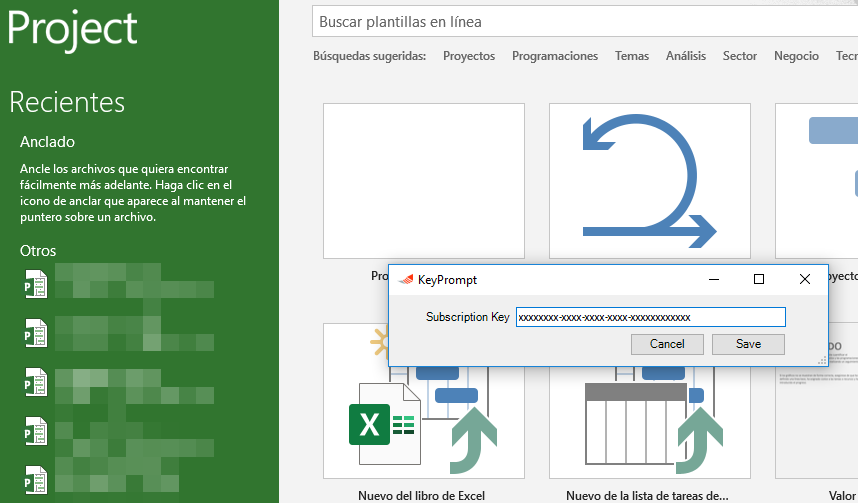Choose the Negocio suggested search
Screen dimensions: 858x503
796,56
